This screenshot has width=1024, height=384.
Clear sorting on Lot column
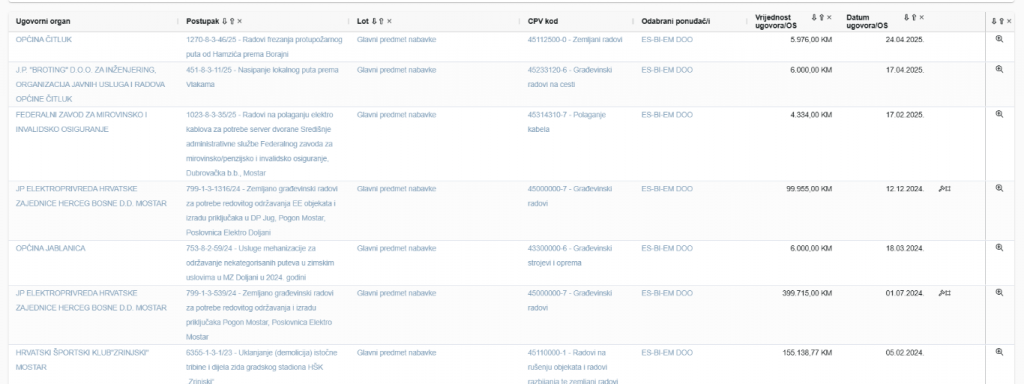pyautogui.click(x=389, y=22)
